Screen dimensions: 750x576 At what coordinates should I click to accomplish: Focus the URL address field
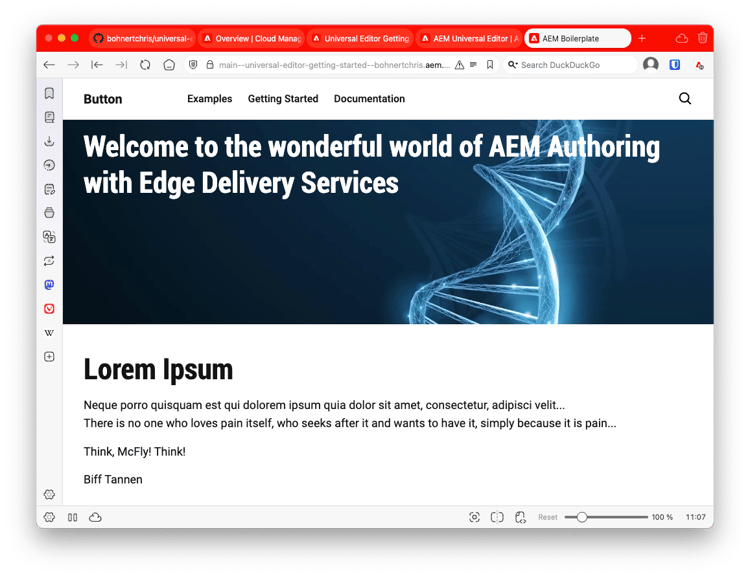tap(334, 65)
